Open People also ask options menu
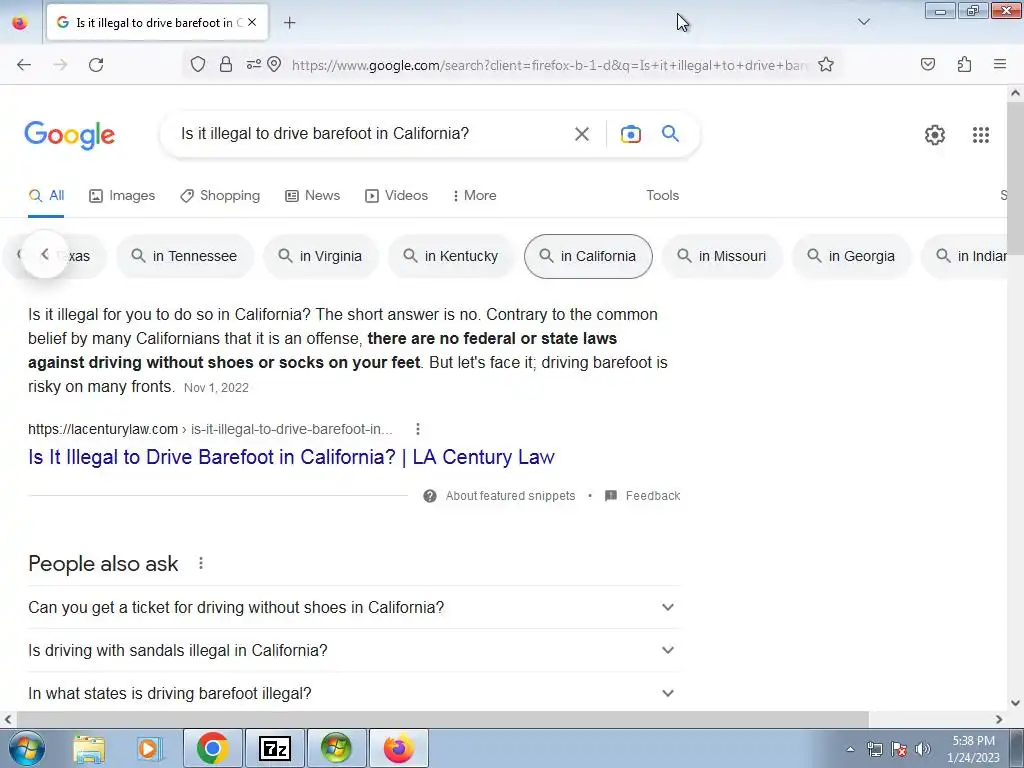The image size is (1024, 768). [201, 564]
